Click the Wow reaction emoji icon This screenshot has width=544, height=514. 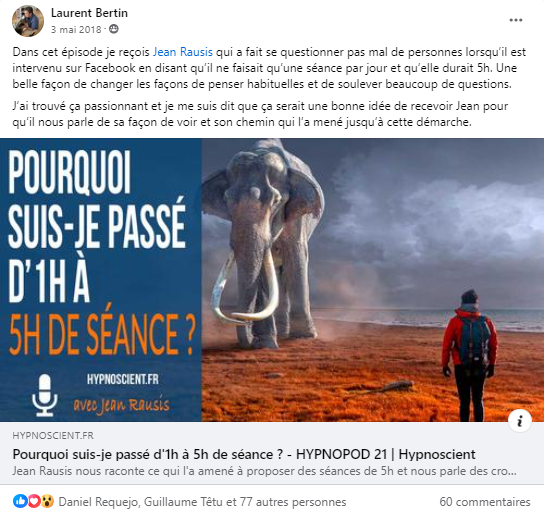(x=47, y=501)
